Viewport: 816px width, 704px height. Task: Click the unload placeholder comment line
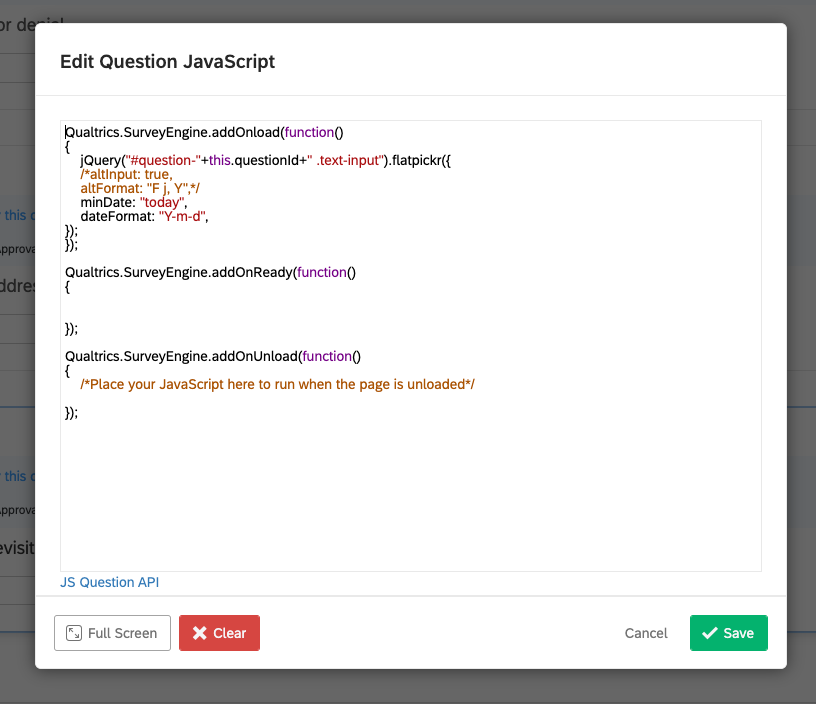pos(277,385)
